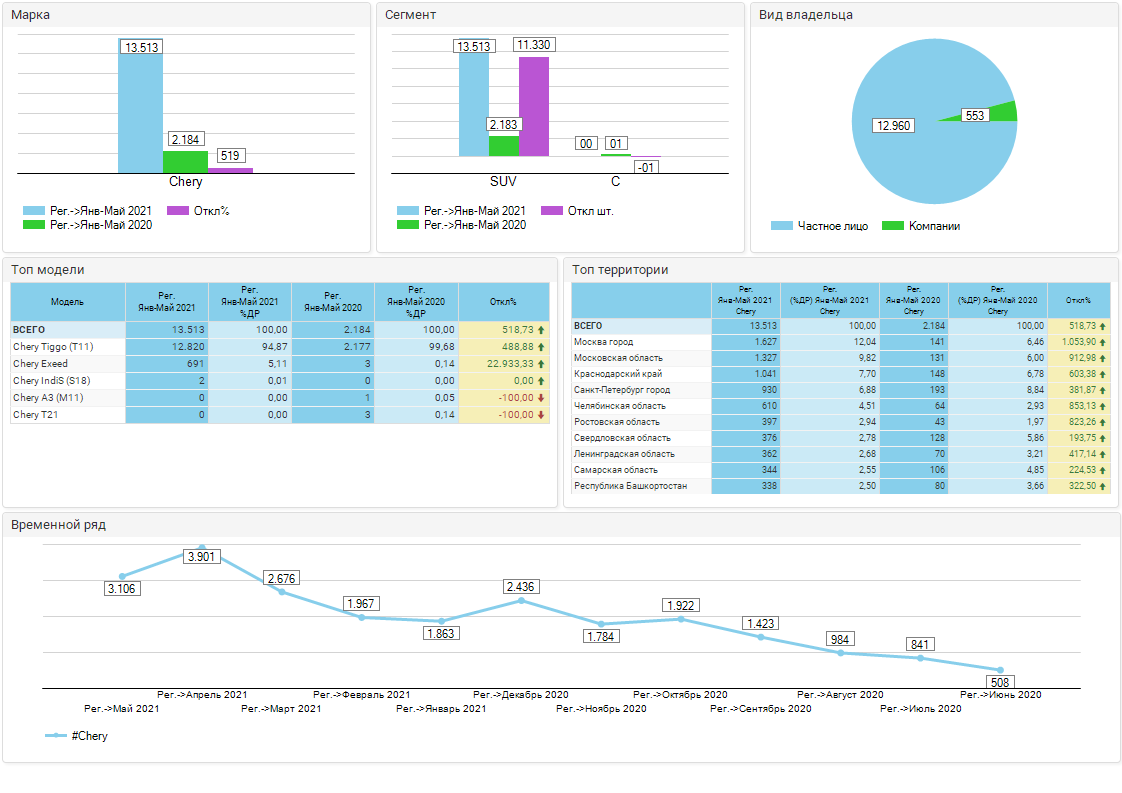Image resolution: width=1122 pixels, height=793 pixels.
Task: Sort Топ территории table by Откл% header
Action: point(1078,301)
